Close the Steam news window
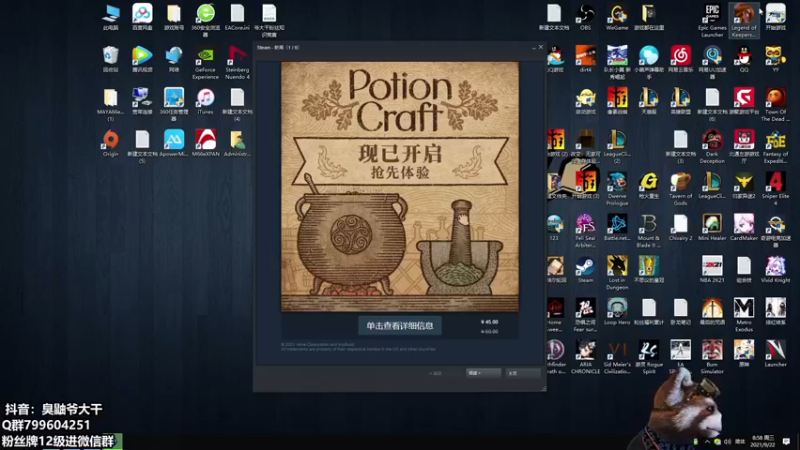800x450 pixels. point(541,47)
